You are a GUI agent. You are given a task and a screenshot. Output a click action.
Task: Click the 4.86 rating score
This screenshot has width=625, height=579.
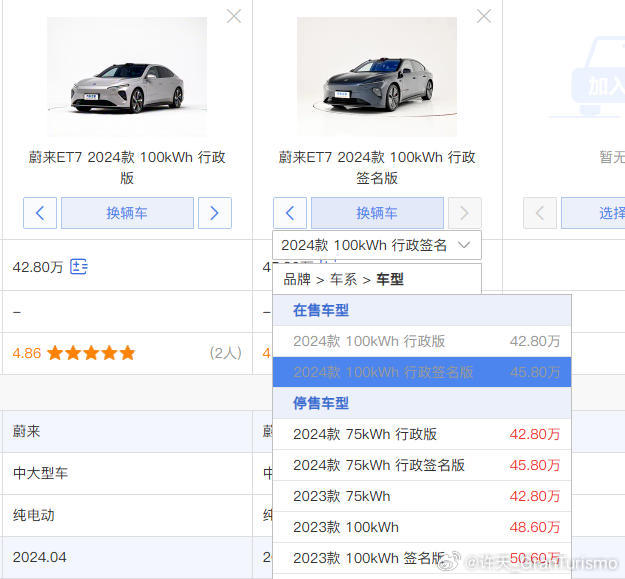[27, 353]
